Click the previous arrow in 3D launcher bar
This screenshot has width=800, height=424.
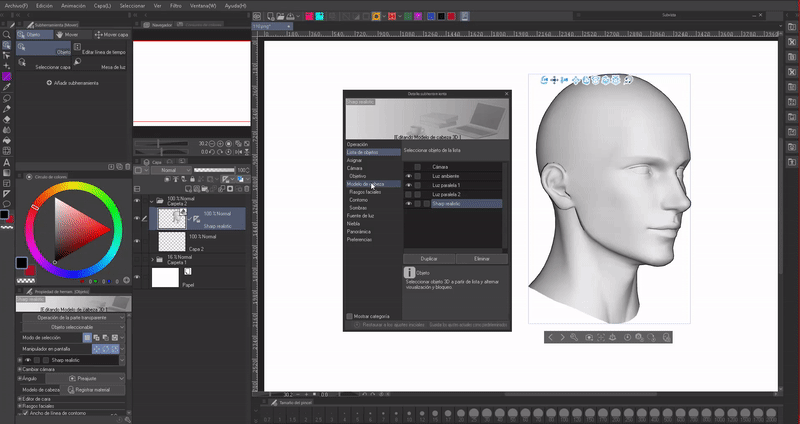point(550,338)
